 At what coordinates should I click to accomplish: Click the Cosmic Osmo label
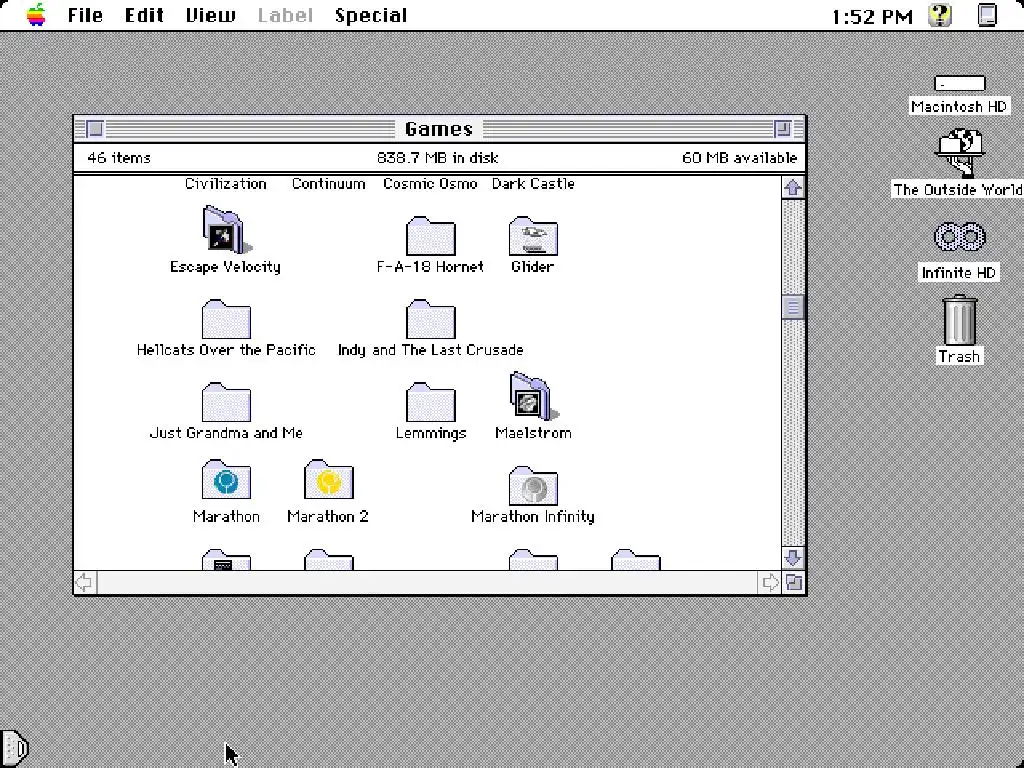[x=430, y=184]
